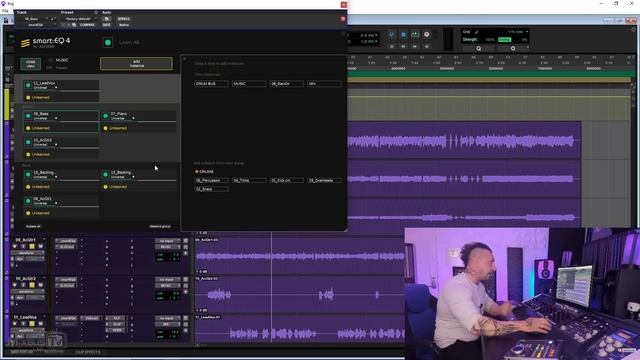
Task: Click the round record icon in Pro Tools toolbar
Action: click(x=427, y=35)
